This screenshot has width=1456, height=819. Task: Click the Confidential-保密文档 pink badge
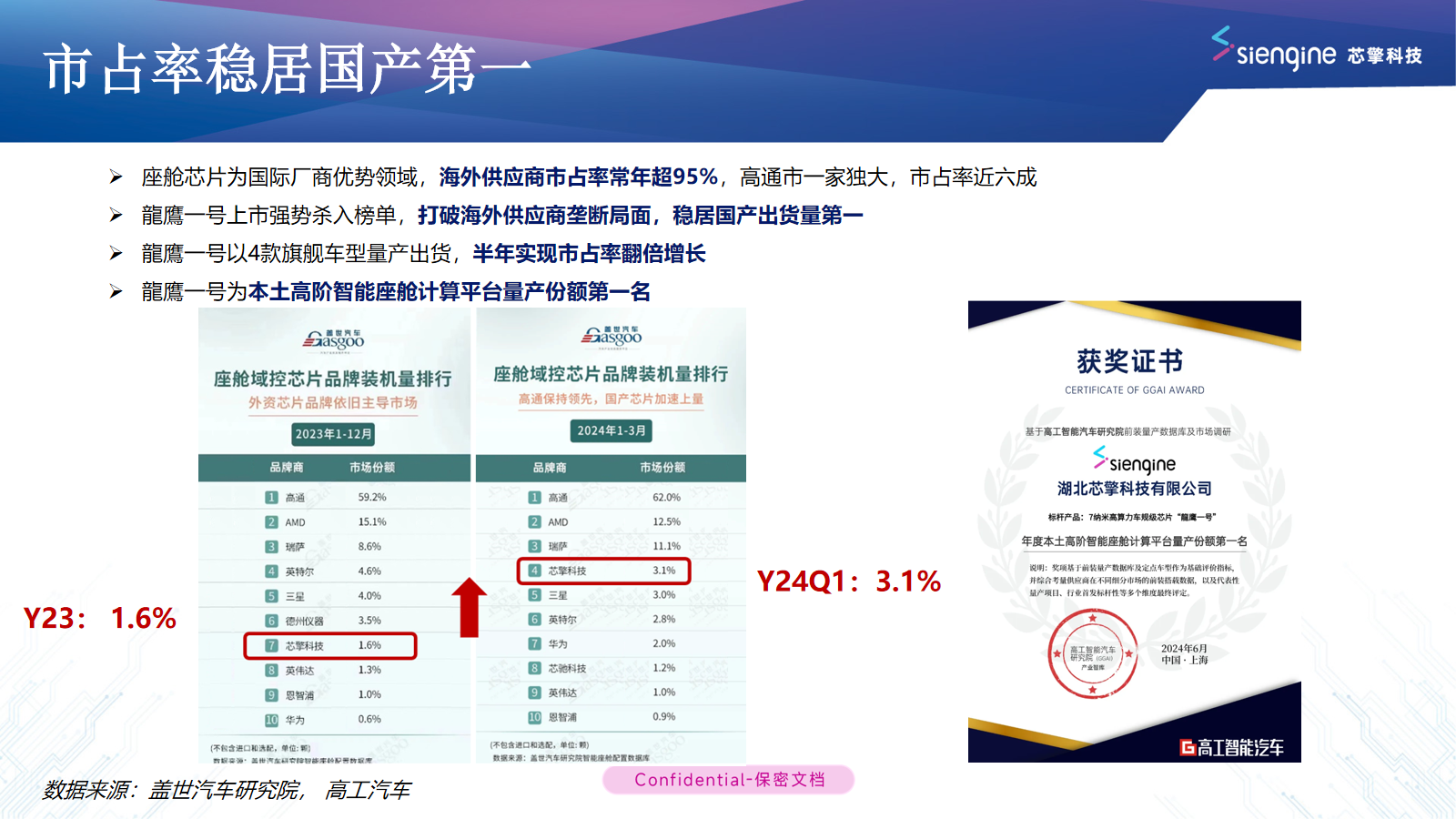pyautogui.click(x=727, y=781)
